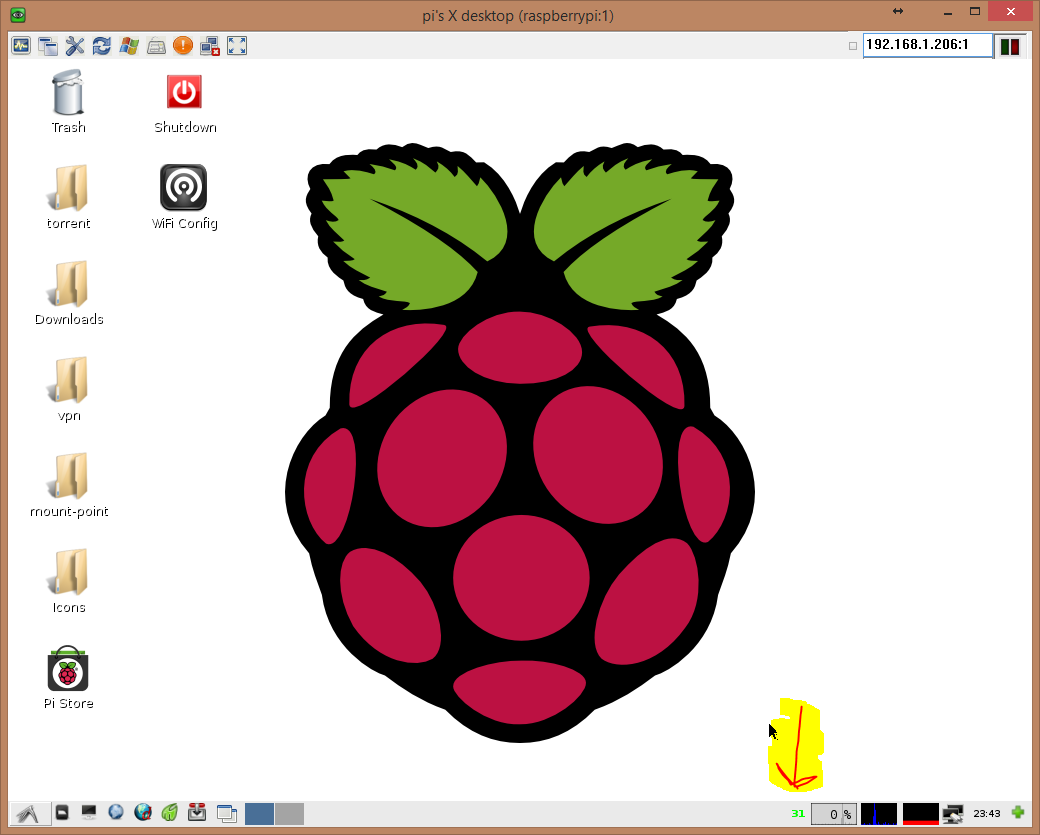The width and height of the screenshot is (1040, 835).
Task: Open file manager from the panel
Action: click(x=62, y=812)
